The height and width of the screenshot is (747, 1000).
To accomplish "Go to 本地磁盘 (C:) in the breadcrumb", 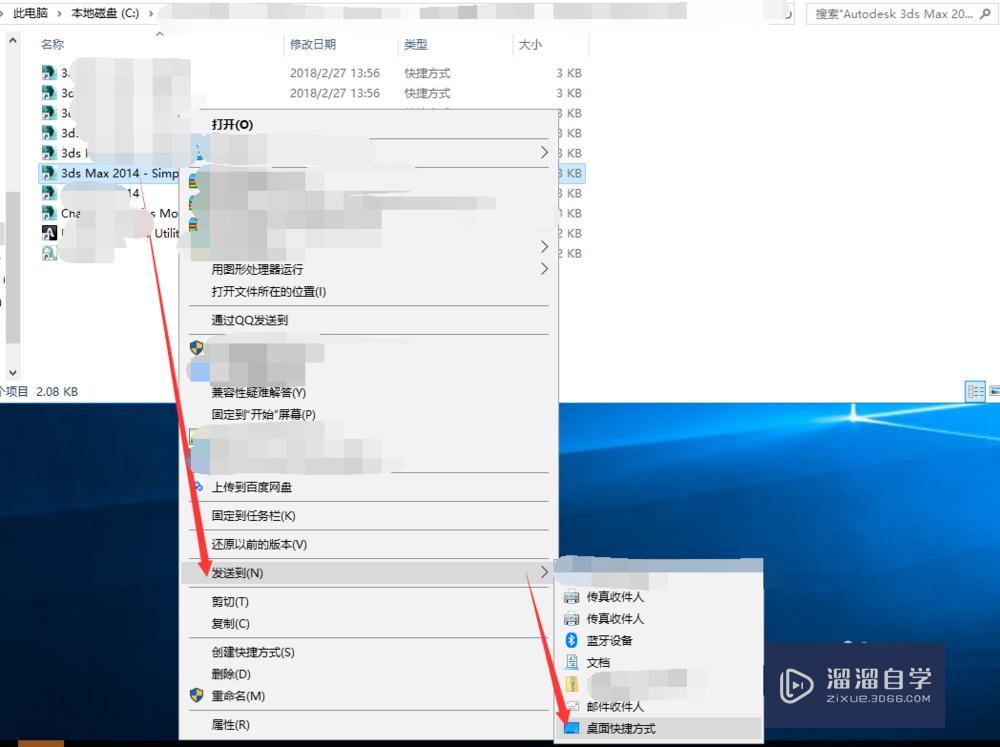I will pos(105,13).
